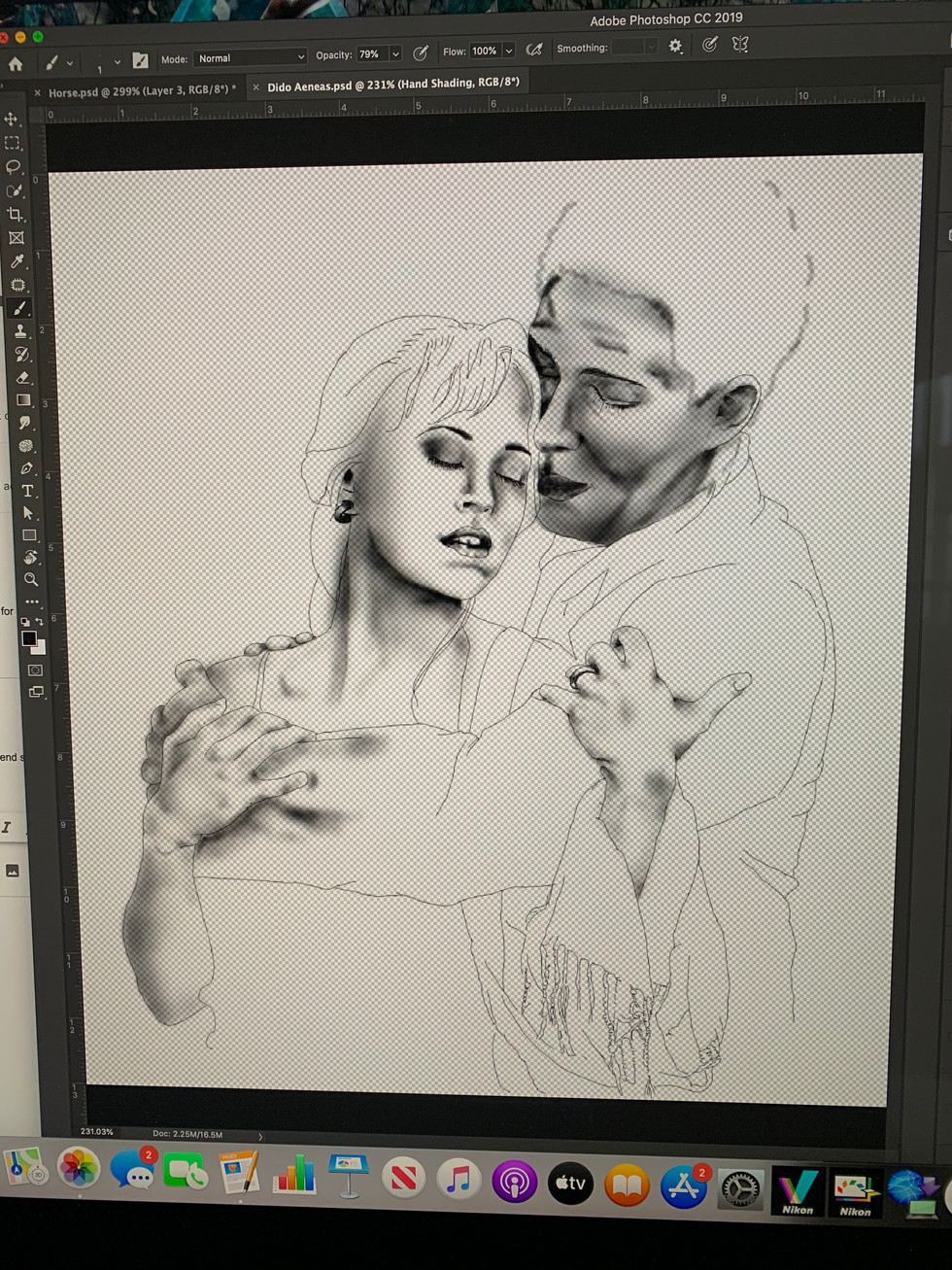Select the Crop tool
The height and width of the screenshot is (1270, 952).
tap(16, 214)
